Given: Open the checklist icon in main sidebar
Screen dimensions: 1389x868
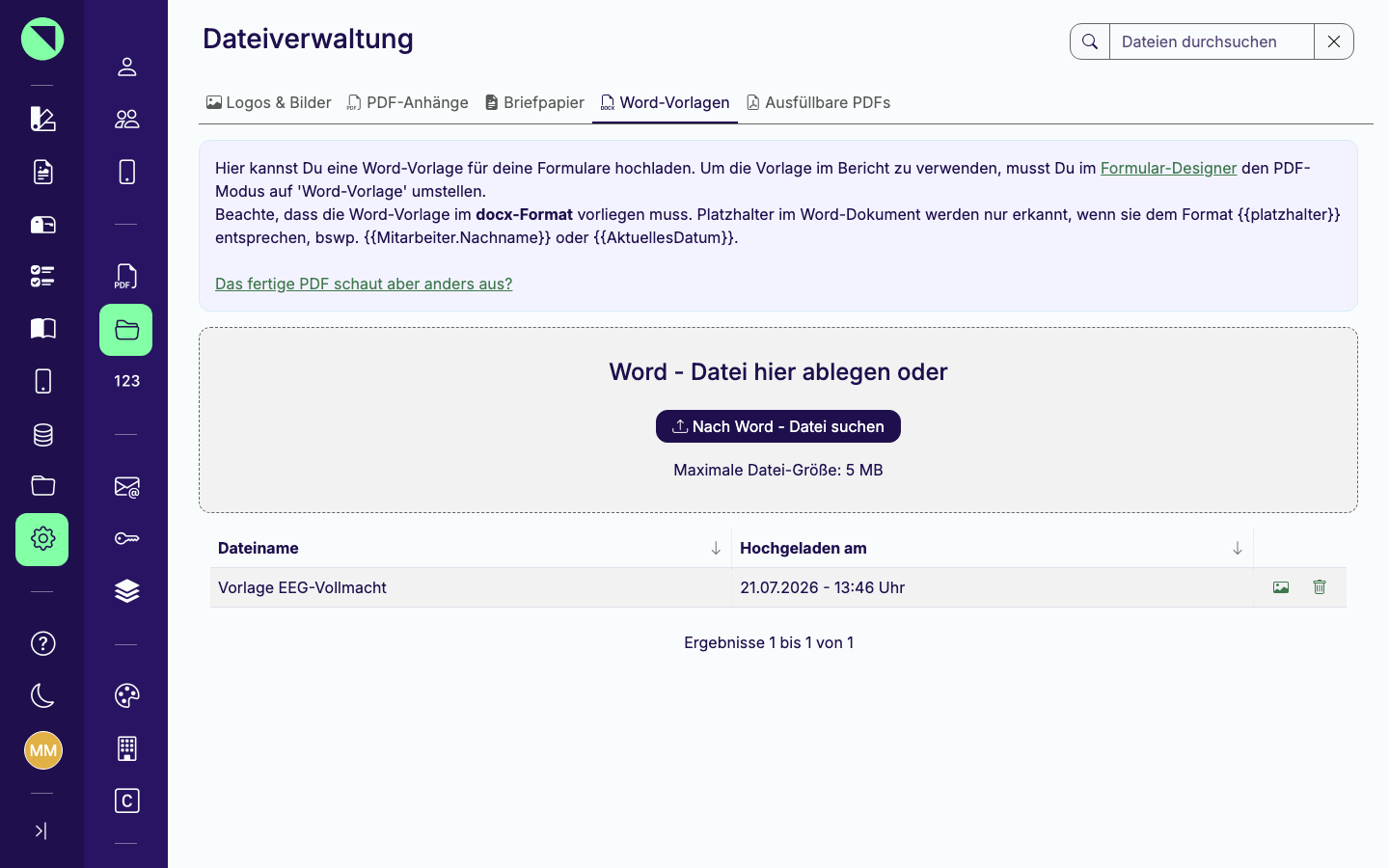Looking at the screenshot, I should coord(42,277).
